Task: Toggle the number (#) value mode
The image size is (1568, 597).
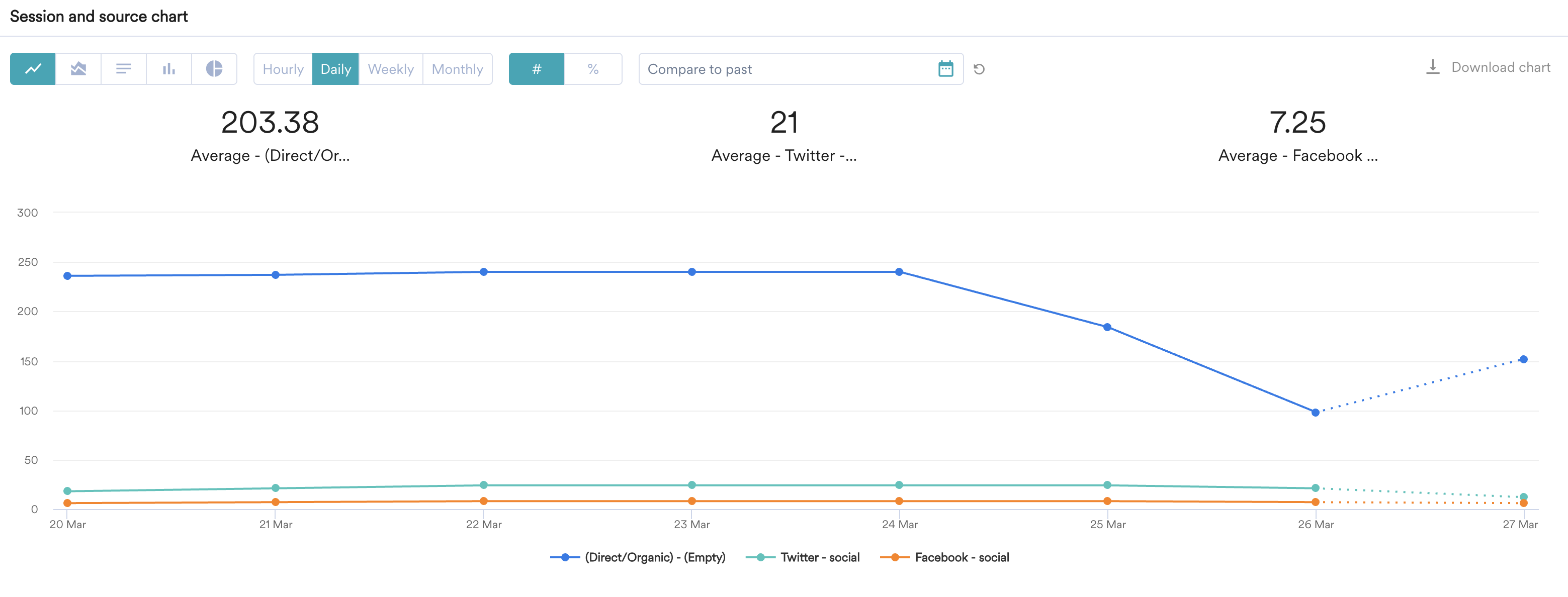Action: pos(536,69)
